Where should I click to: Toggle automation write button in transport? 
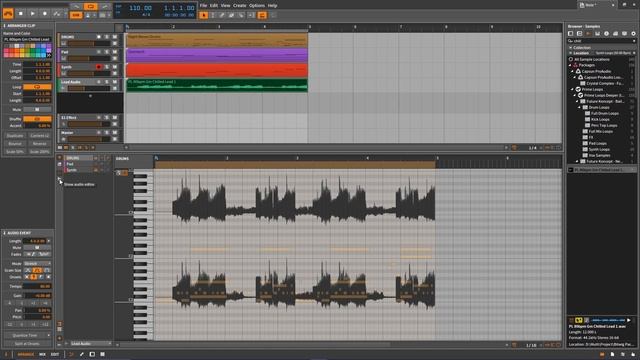point(57,13)
